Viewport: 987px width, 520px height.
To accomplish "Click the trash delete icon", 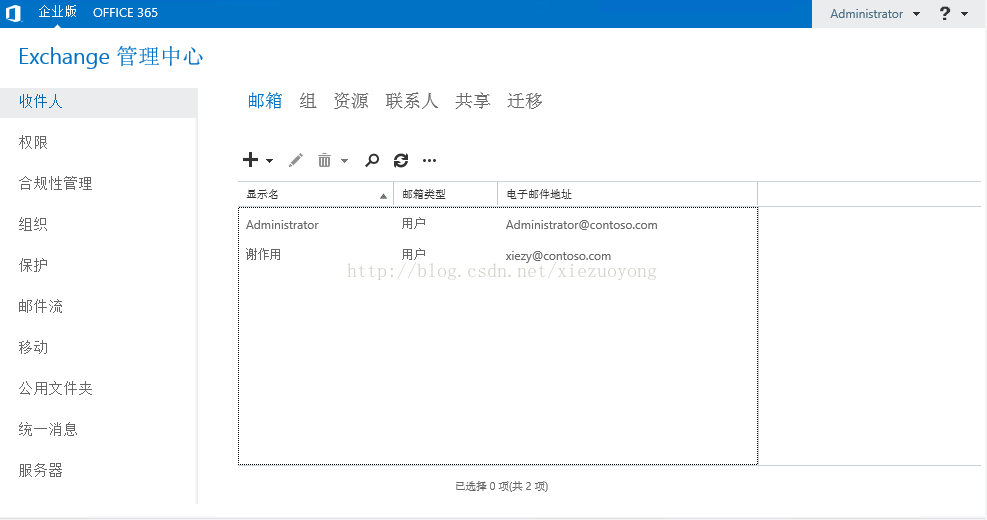I will [324, 161].
